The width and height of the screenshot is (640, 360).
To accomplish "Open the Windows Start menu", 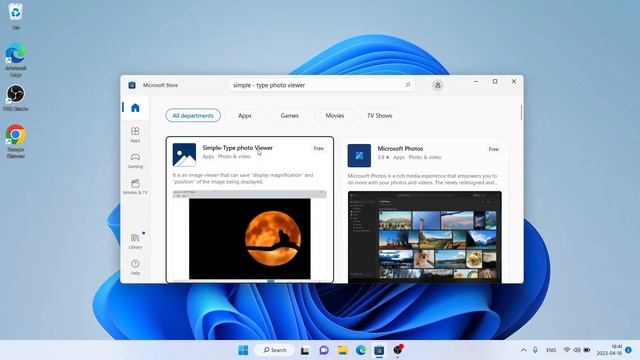I will click(x=243, y=350).
